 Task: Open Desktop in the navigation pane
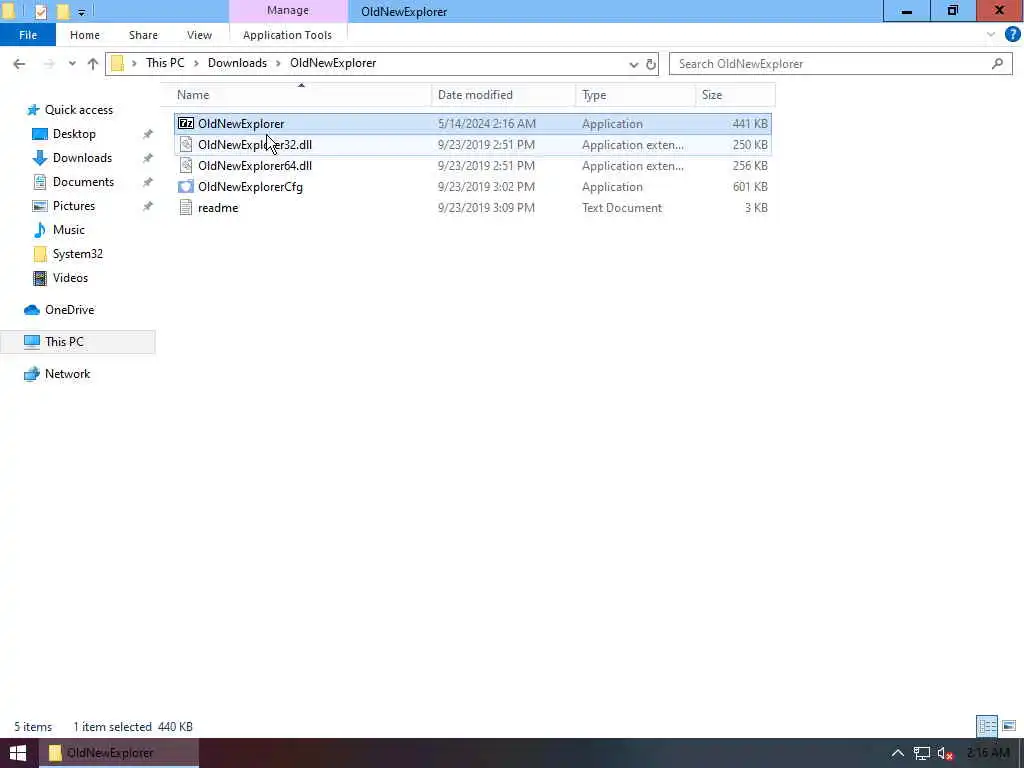tap(74, 134)
